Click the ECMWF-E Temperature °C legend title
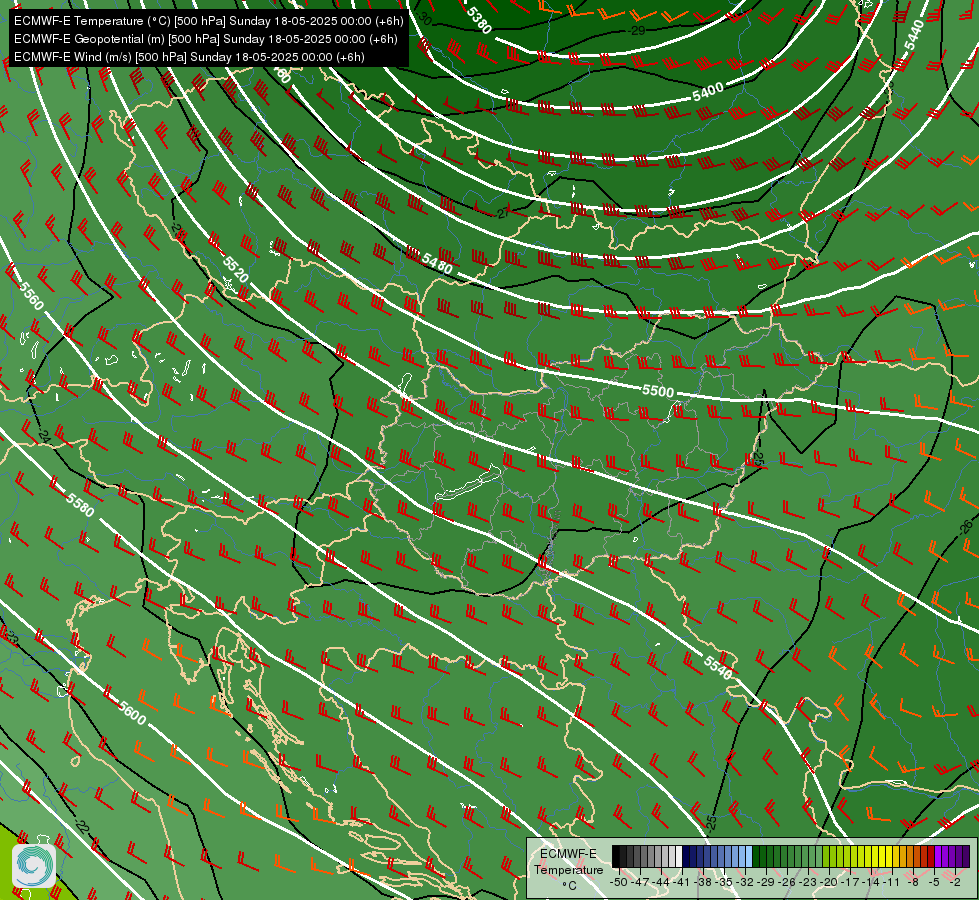Viewport: 979px width, 900px height. point(569,870)
